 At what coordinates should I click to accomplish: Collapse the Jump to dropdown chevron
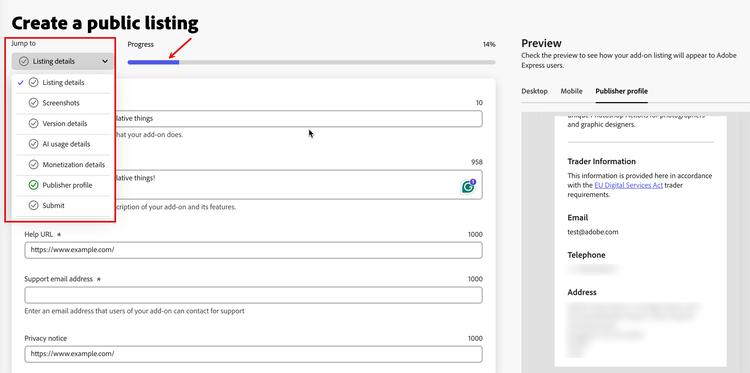105,61
